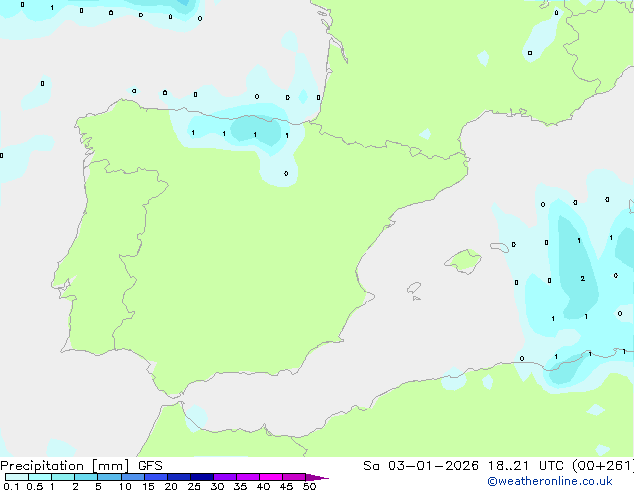Click the arrow tip above 50 on legend
Image resolution: width=634 pixels, height=490 pixels.
317,477
